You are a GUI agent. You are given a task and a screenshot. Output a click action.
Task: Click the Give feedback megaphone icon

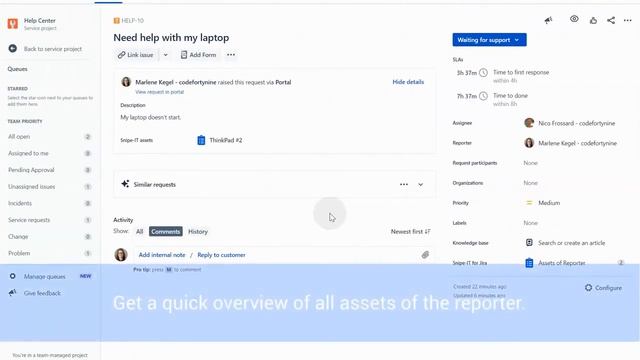pos(13,293)
